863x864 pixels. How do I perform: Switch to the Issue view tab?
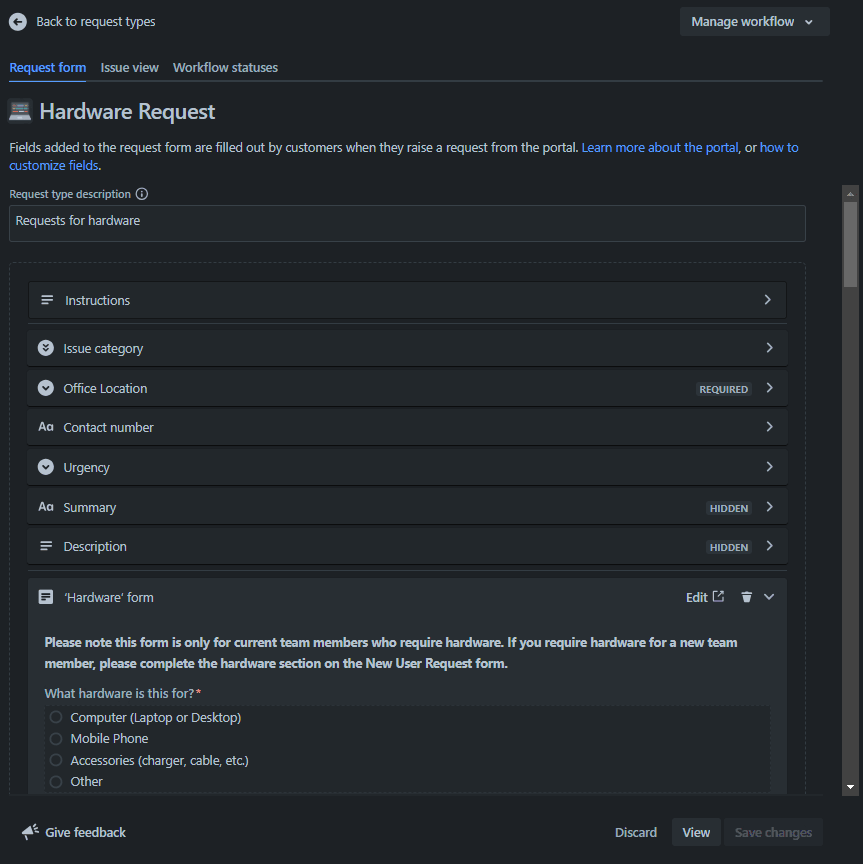(x=130, y=67)
